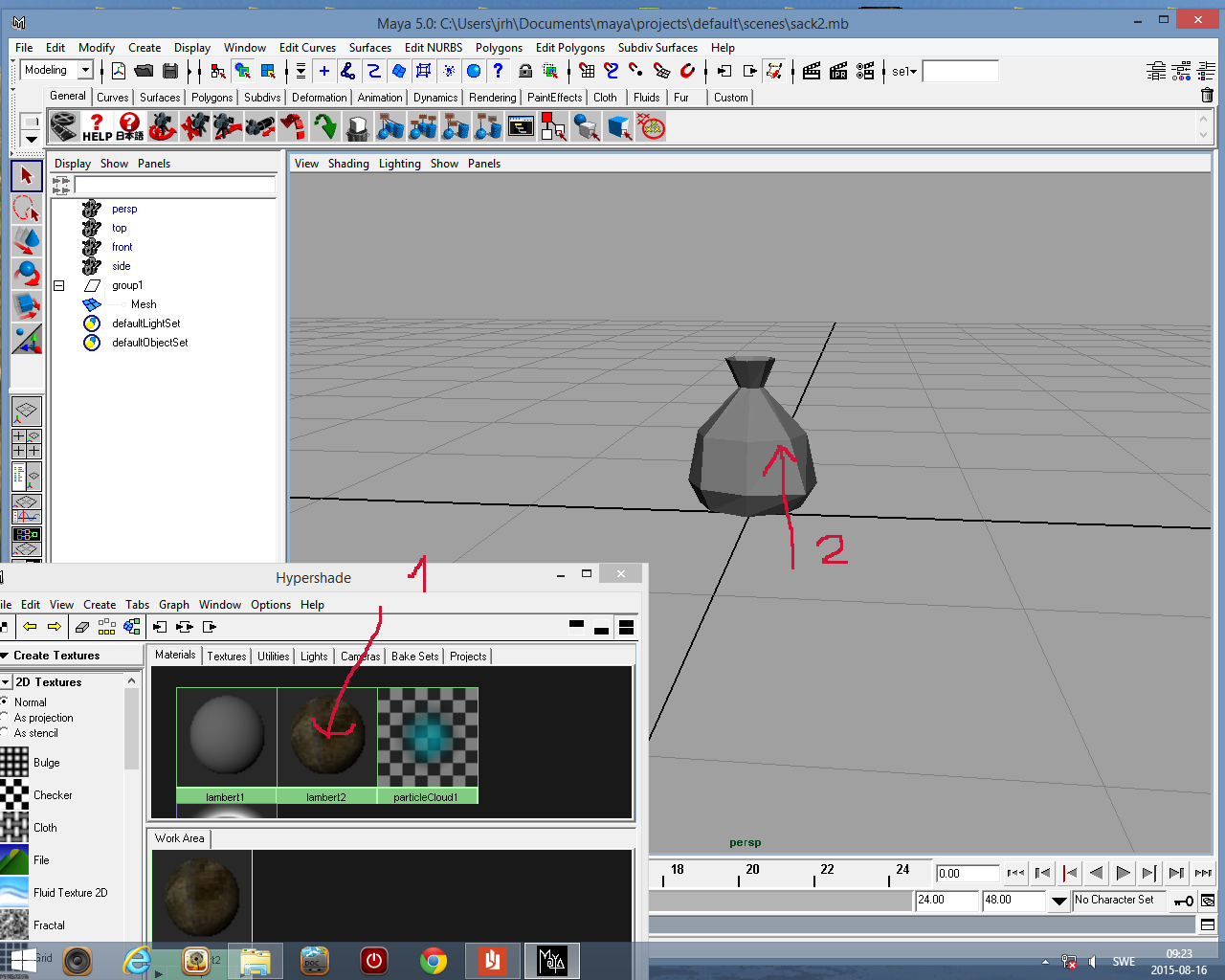Viewport: 1225px width, 980px height.
Task: Open the Japanese help shelf icon
Action: click(129, 126)
